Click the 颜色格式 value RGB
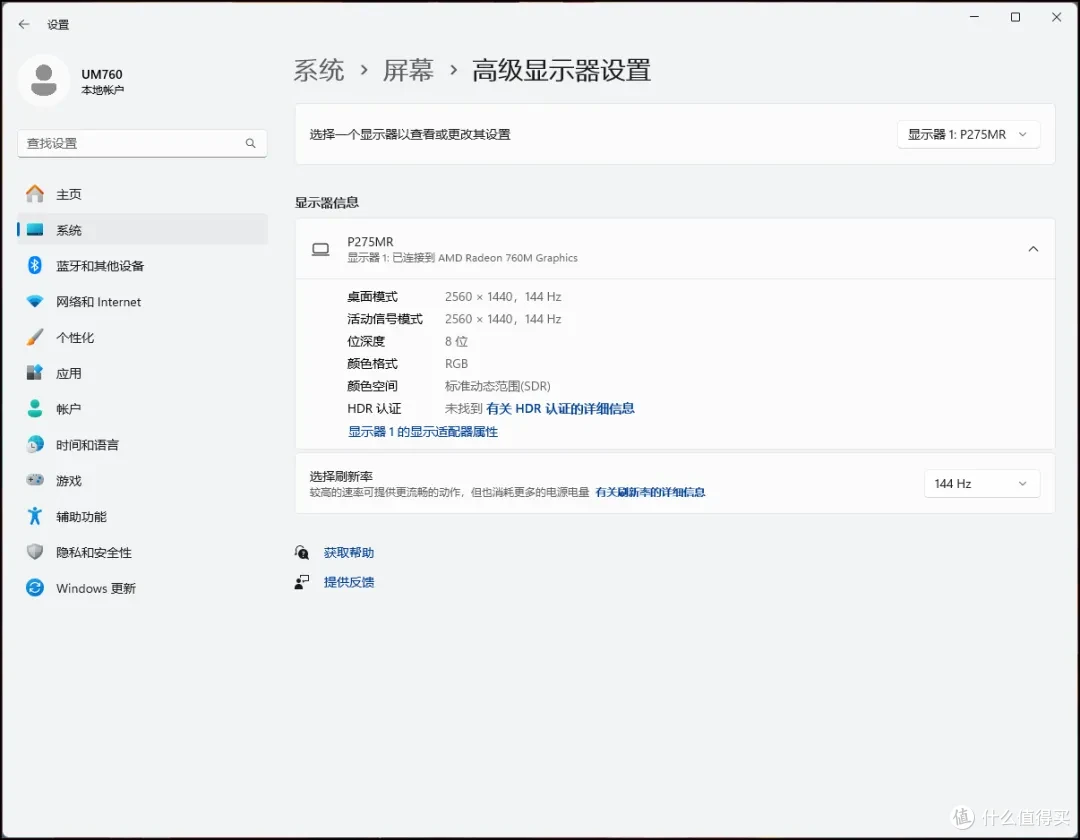 click(x=456, y=364)
